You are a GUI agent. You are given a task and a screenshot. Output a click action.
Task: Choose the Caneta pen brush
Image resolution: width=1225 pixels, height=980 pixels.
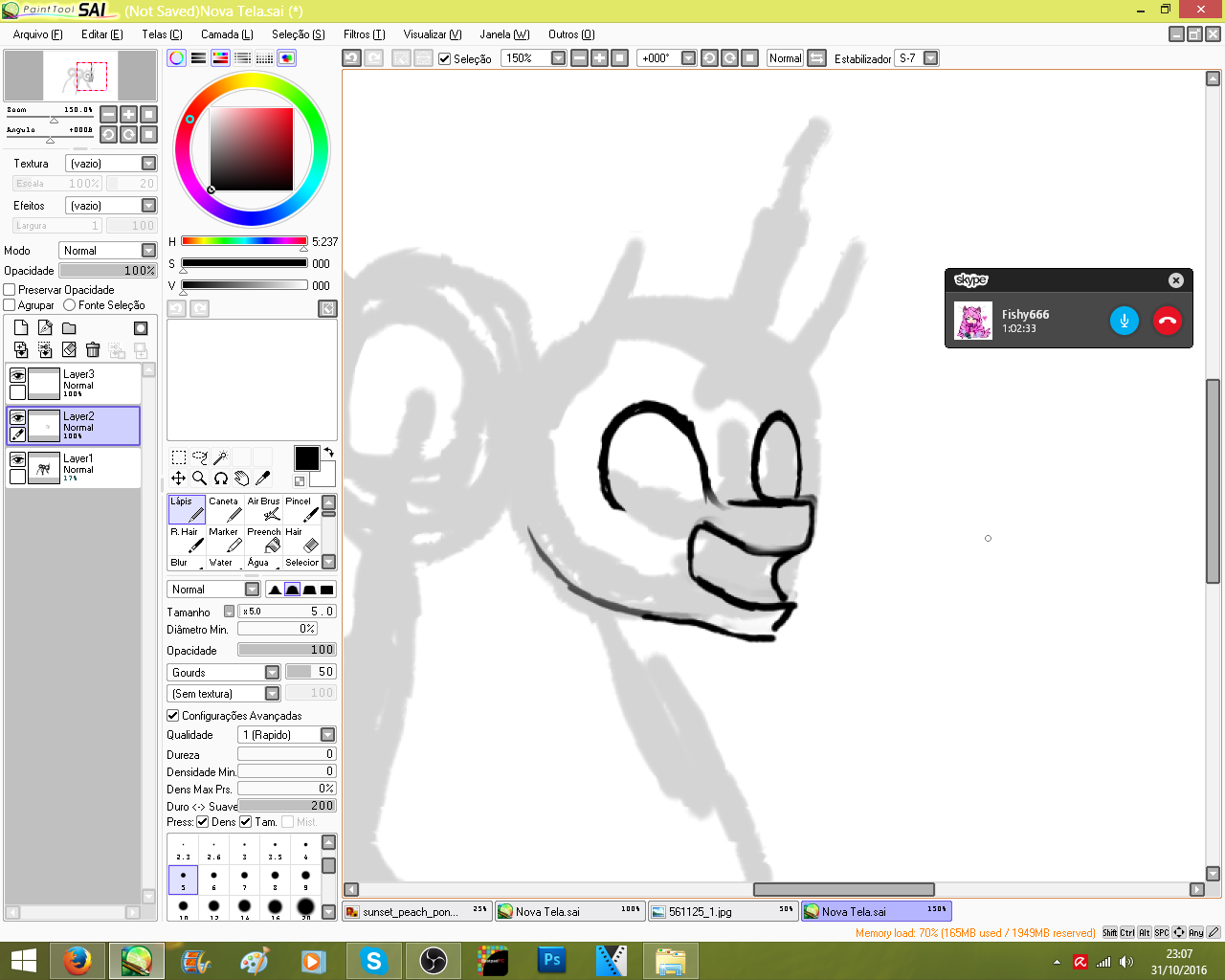pyautogui.click(x=225, y=509)
